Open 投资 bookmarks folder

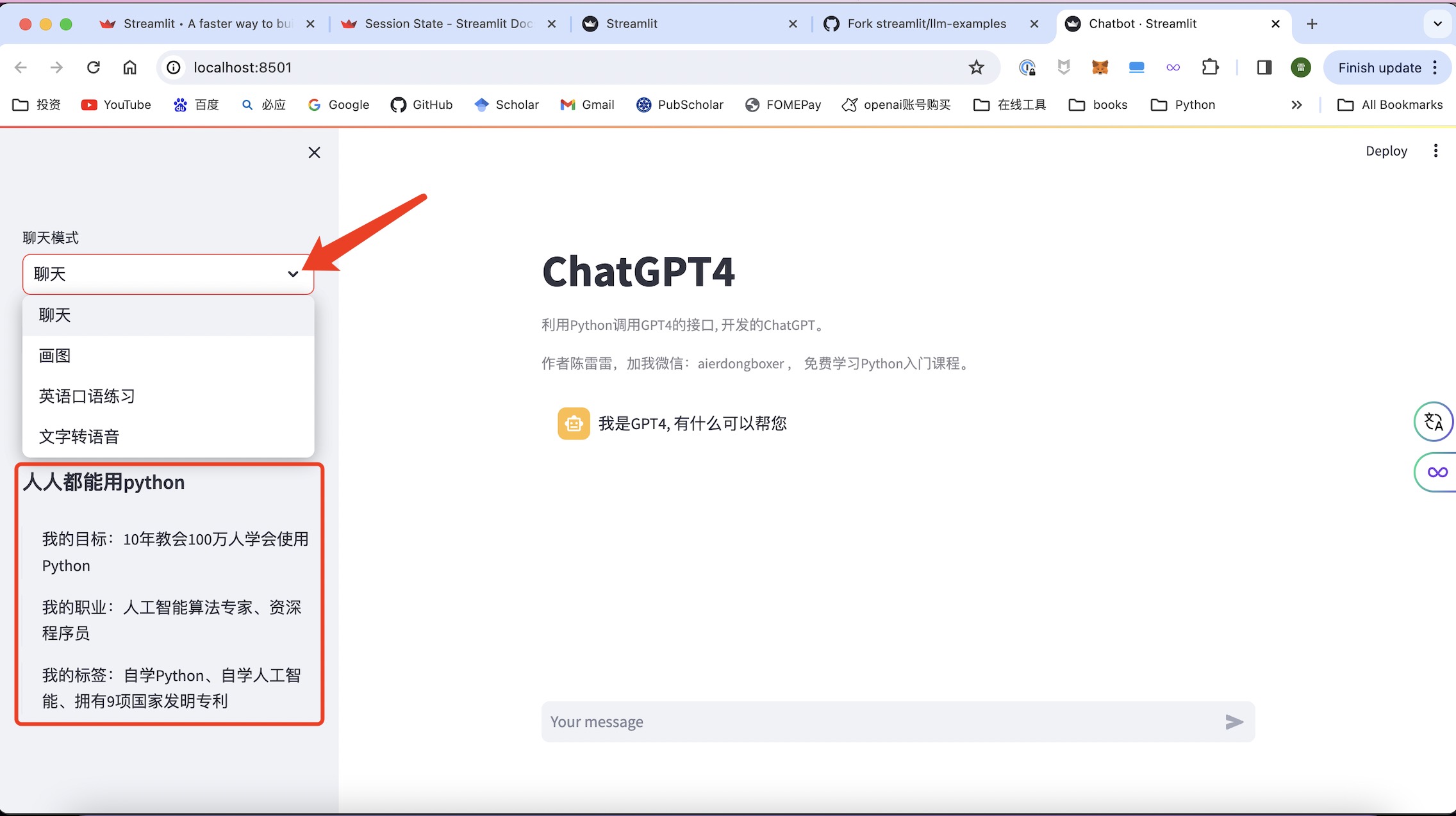37,104
